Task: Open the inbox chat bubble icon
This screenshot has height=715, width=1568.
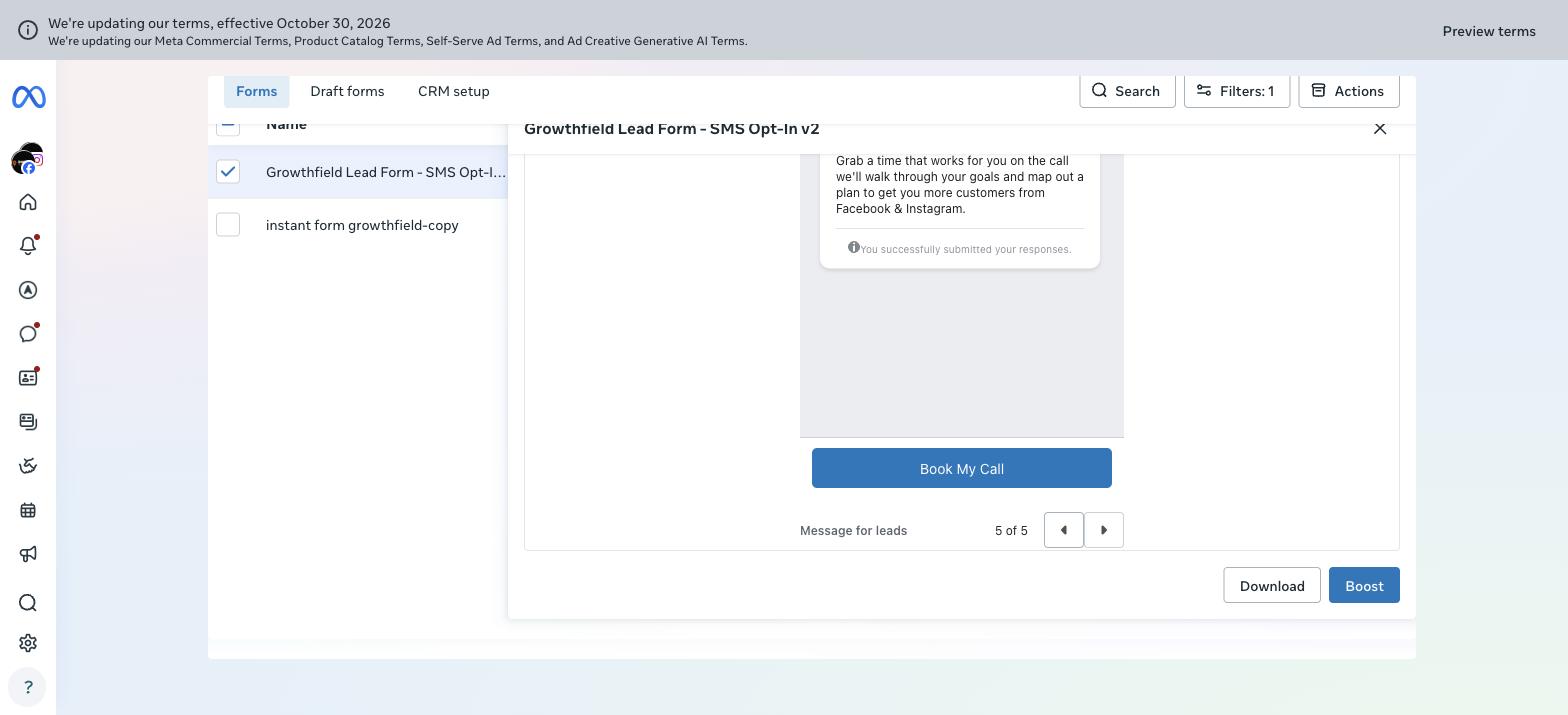Action: (x=28, y=334)
